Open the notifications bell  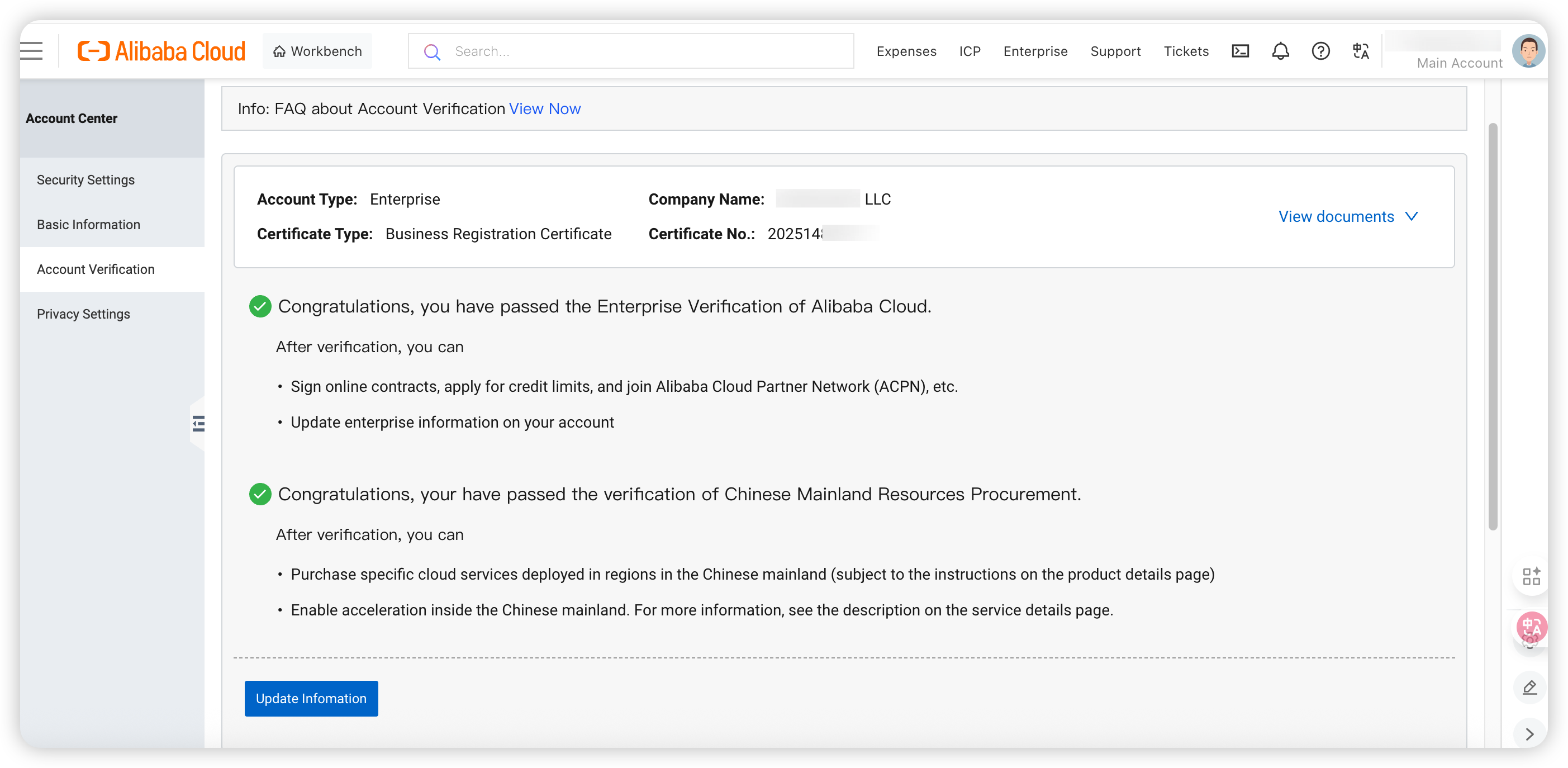coord(1280,51)
